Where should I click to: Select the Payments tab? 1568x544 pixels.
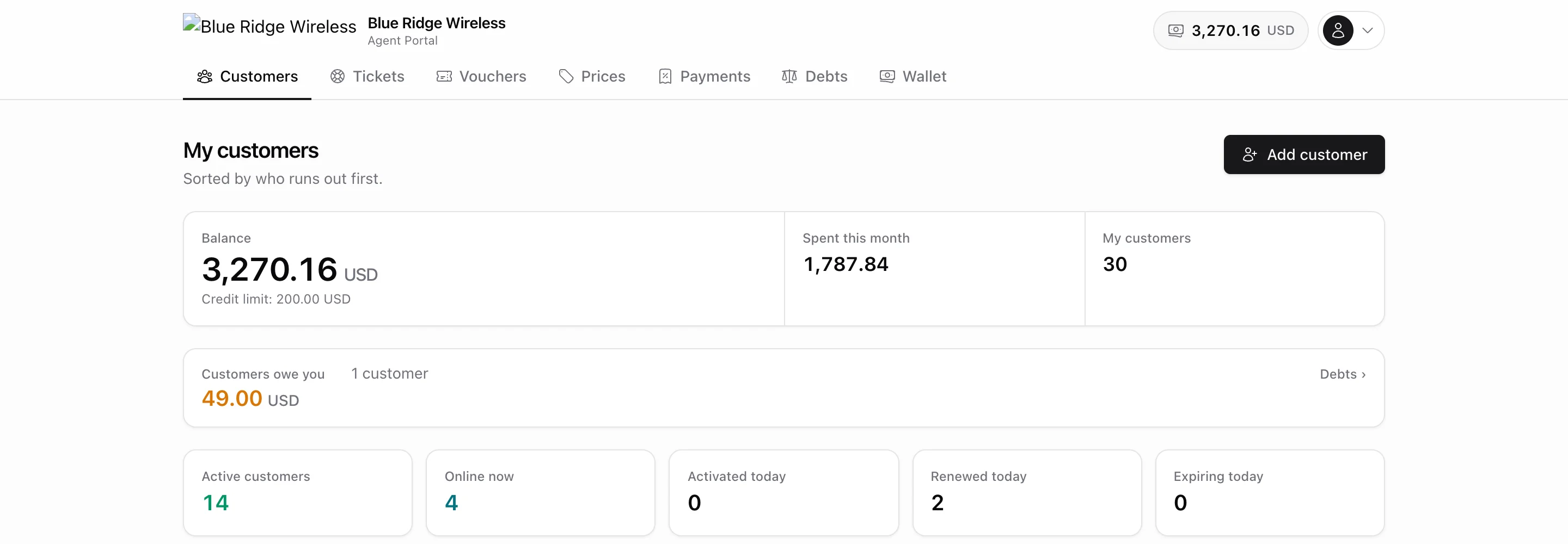[x=705, y=77]
